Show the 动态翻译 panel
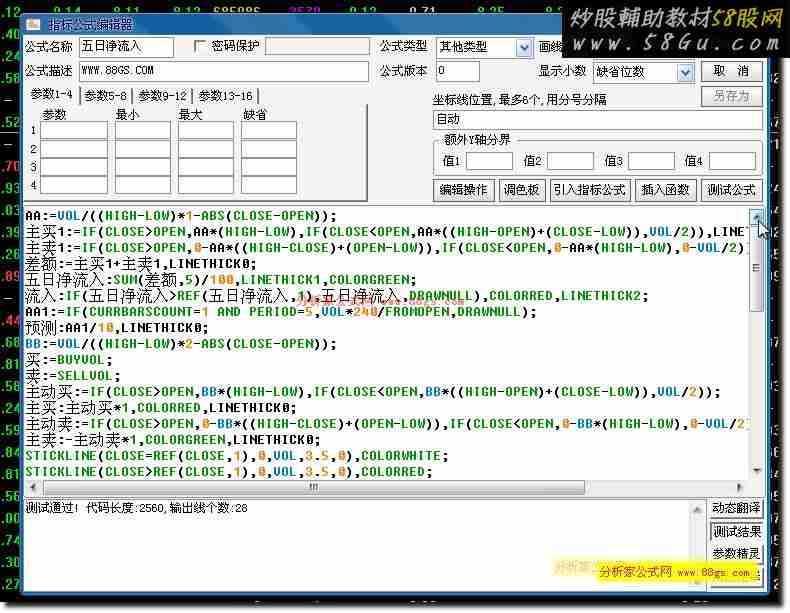 point(736,509)
